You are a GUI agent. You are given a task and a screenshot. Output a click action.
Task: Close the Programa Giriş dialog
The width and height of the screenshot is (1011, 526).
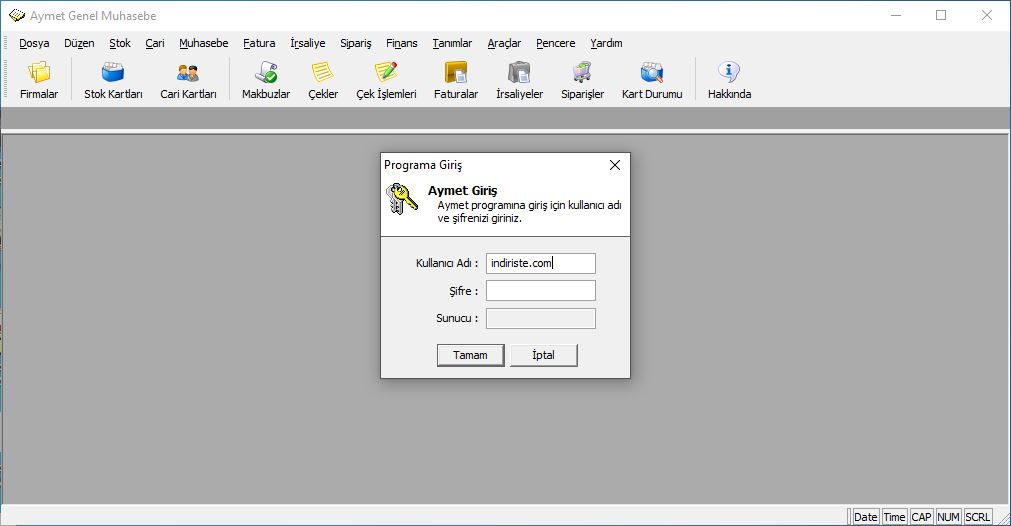[x=615, y=165]
